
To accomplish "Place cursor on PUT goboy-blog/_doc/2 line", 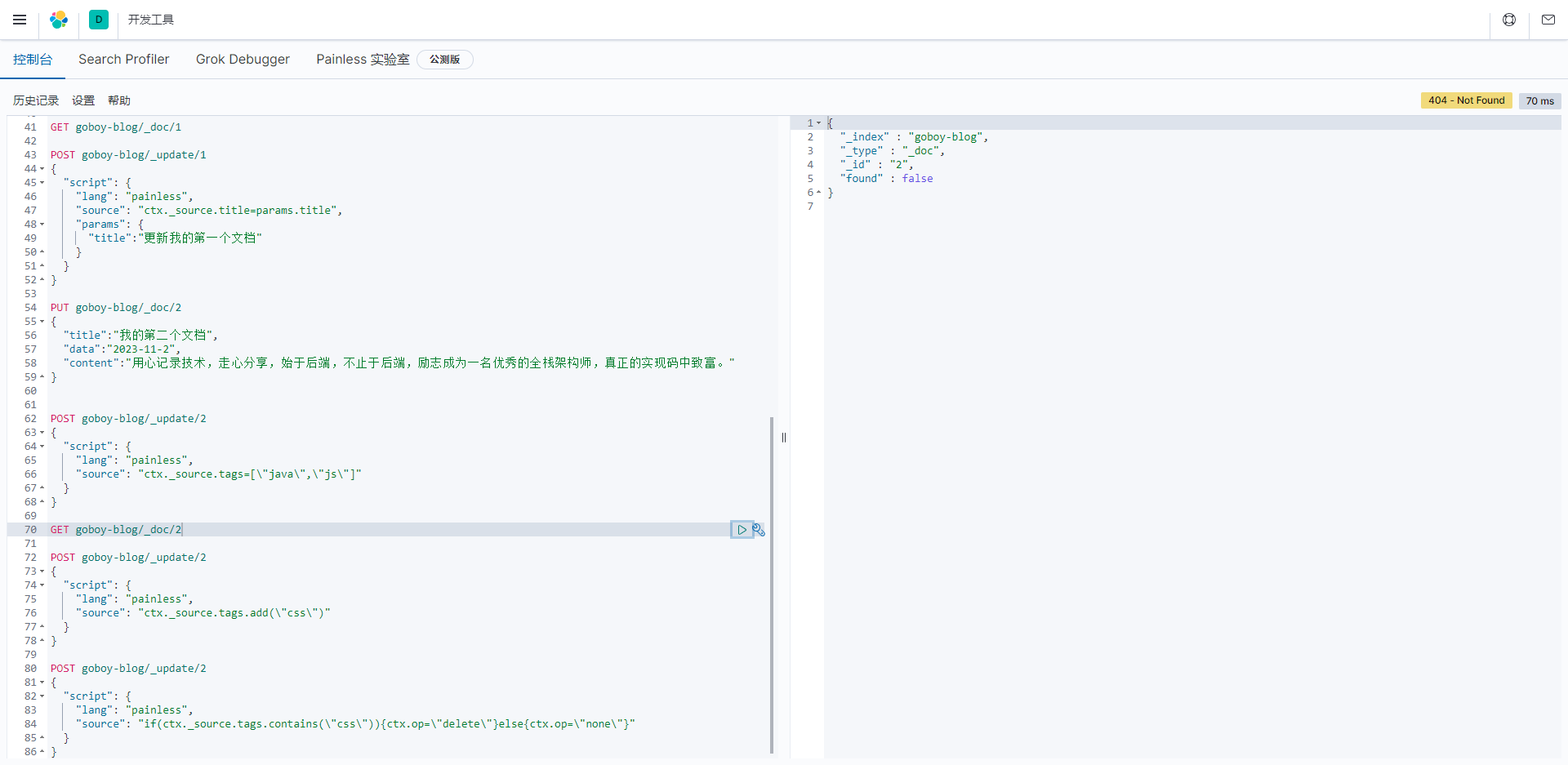I will click(116, 308).
